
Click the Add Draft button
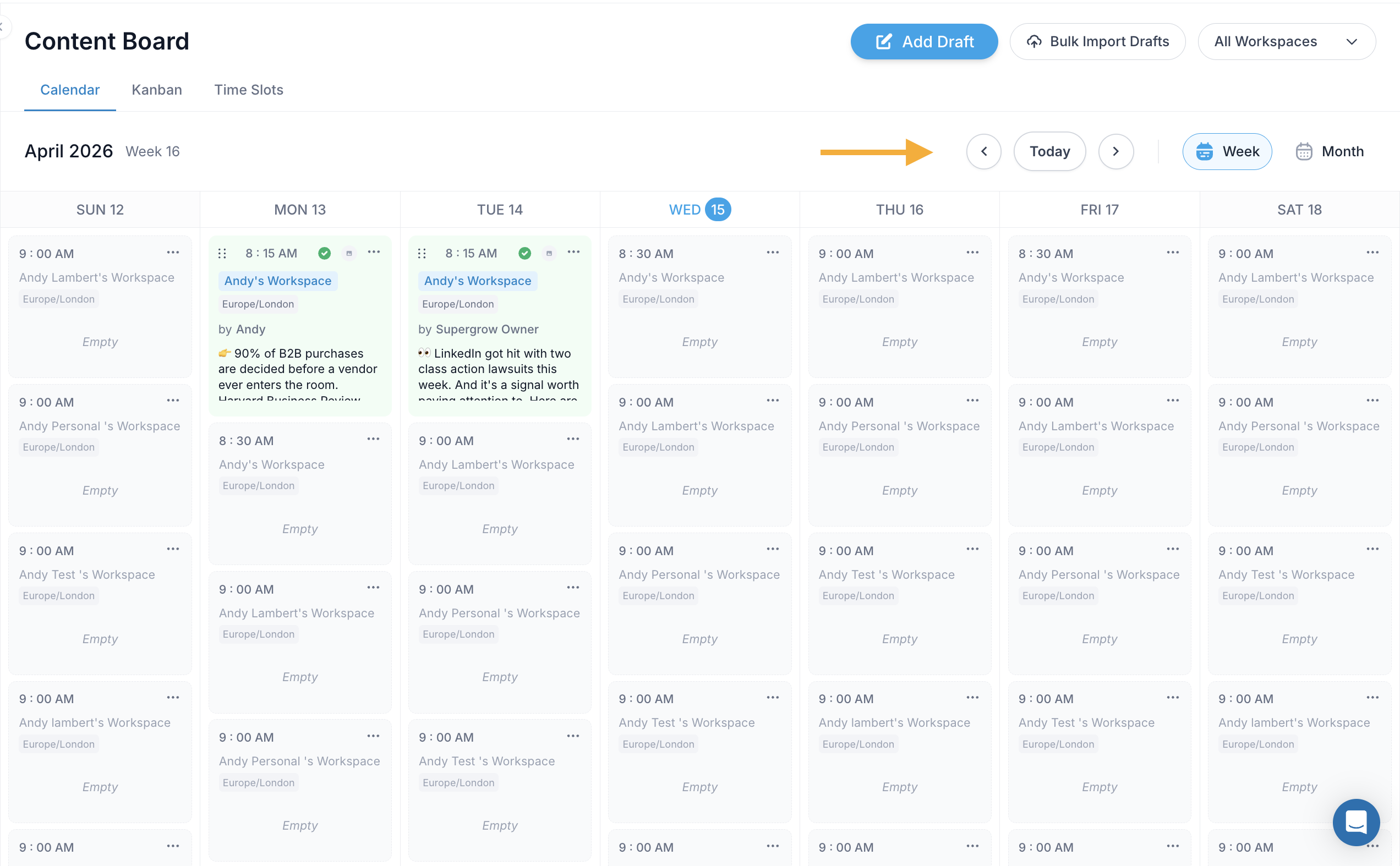[x=924, y=41]
